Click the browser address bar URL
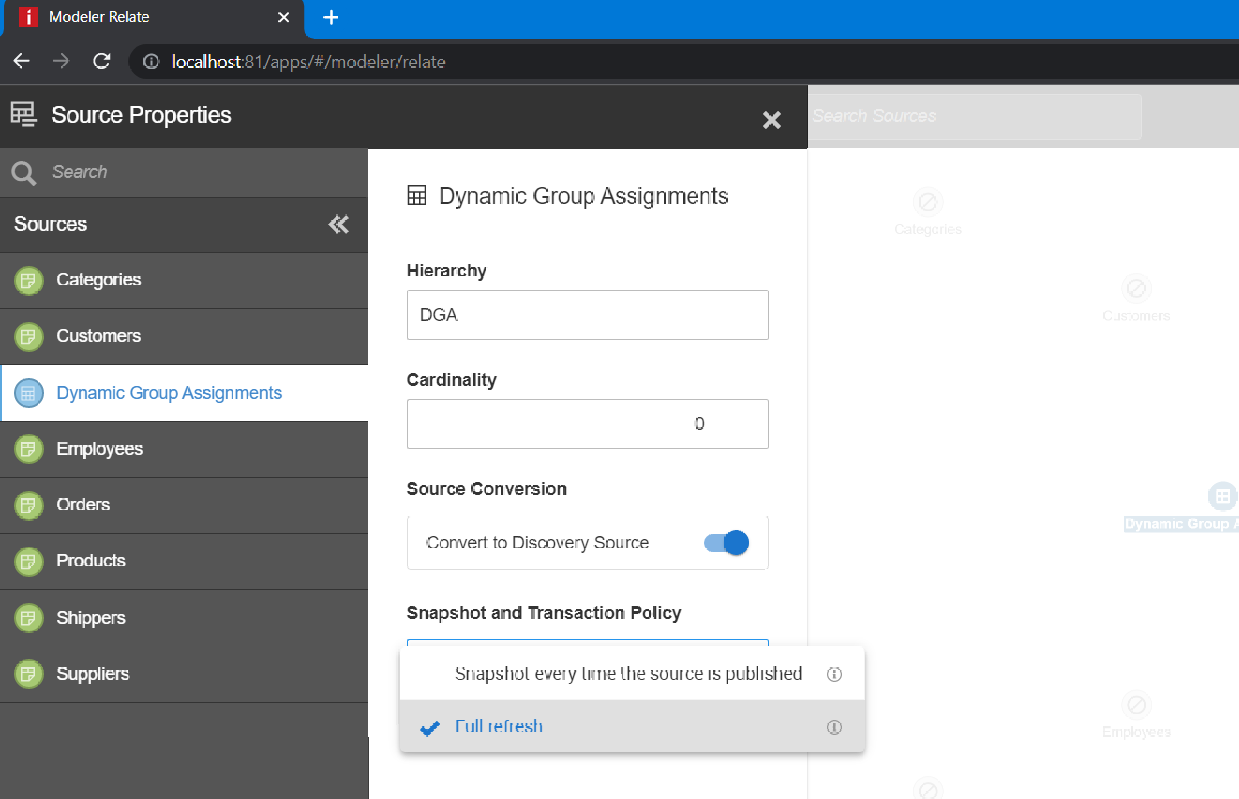The width and height of the screenshot is (1239, 799). pos(309,62)
